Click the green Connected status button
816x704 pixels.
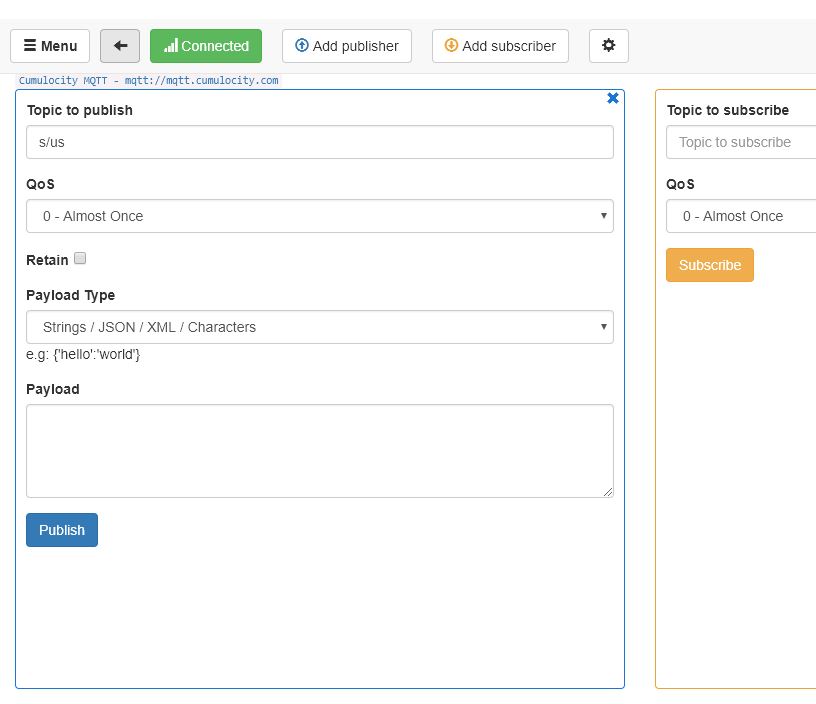click(206, 46)
